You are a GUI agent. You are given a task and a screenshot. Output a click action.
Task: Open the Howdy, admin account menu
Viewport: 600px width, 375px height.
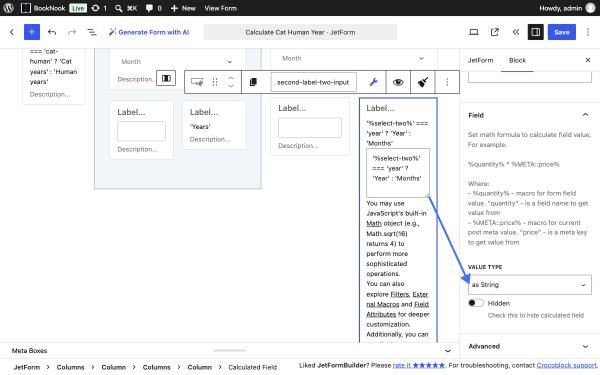[x=567, y=8]
